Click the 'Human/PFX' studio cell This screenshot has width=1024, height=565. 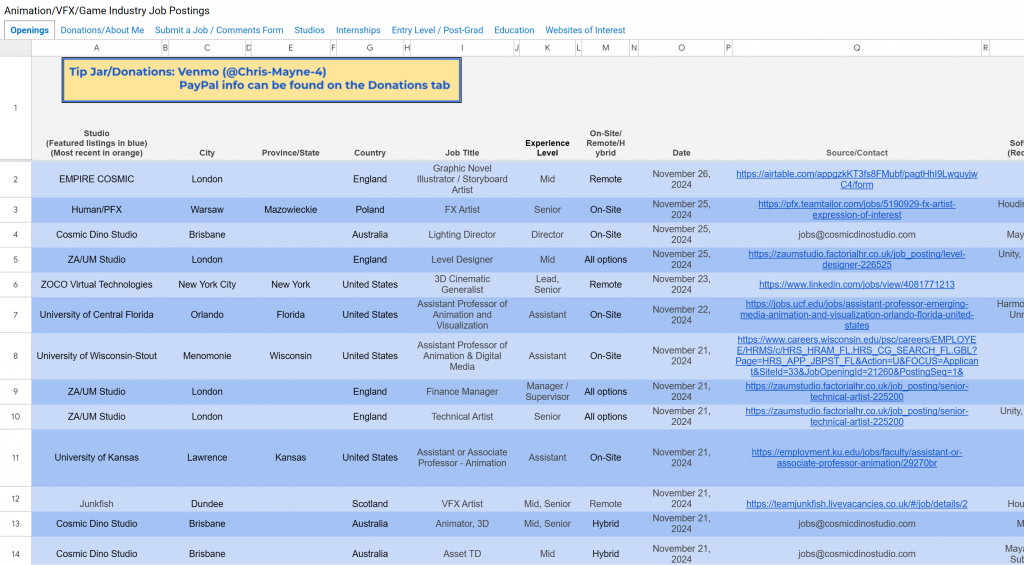97,210
